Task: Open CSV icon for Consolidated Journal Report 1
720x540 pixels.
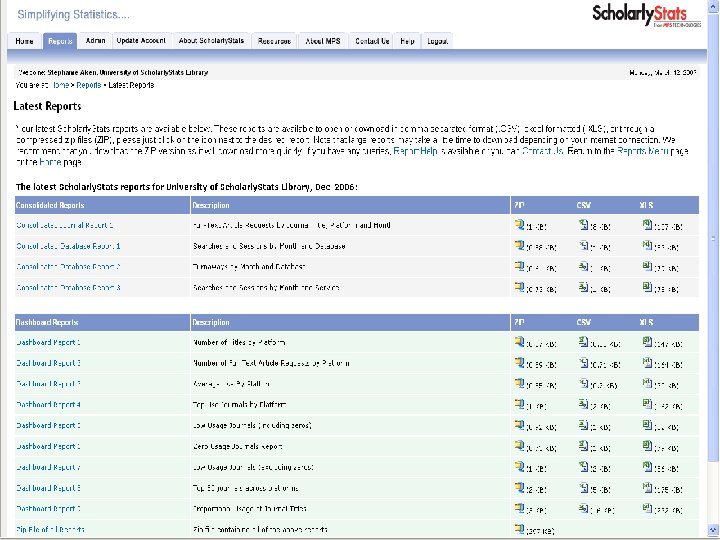Action: pyautogui.click(x=583, y=225)
